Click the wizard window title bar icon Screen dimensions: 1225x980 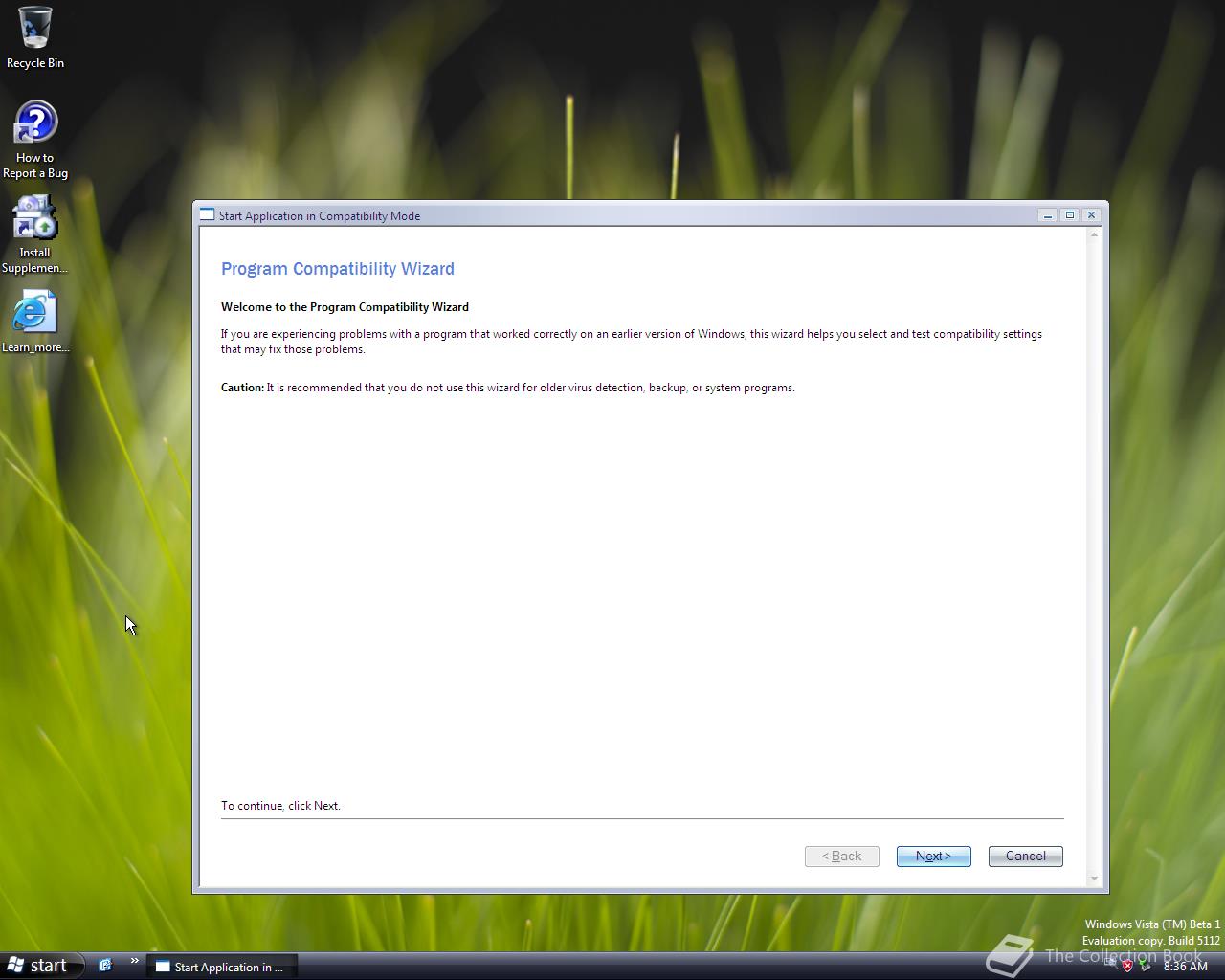pos(207,215)
